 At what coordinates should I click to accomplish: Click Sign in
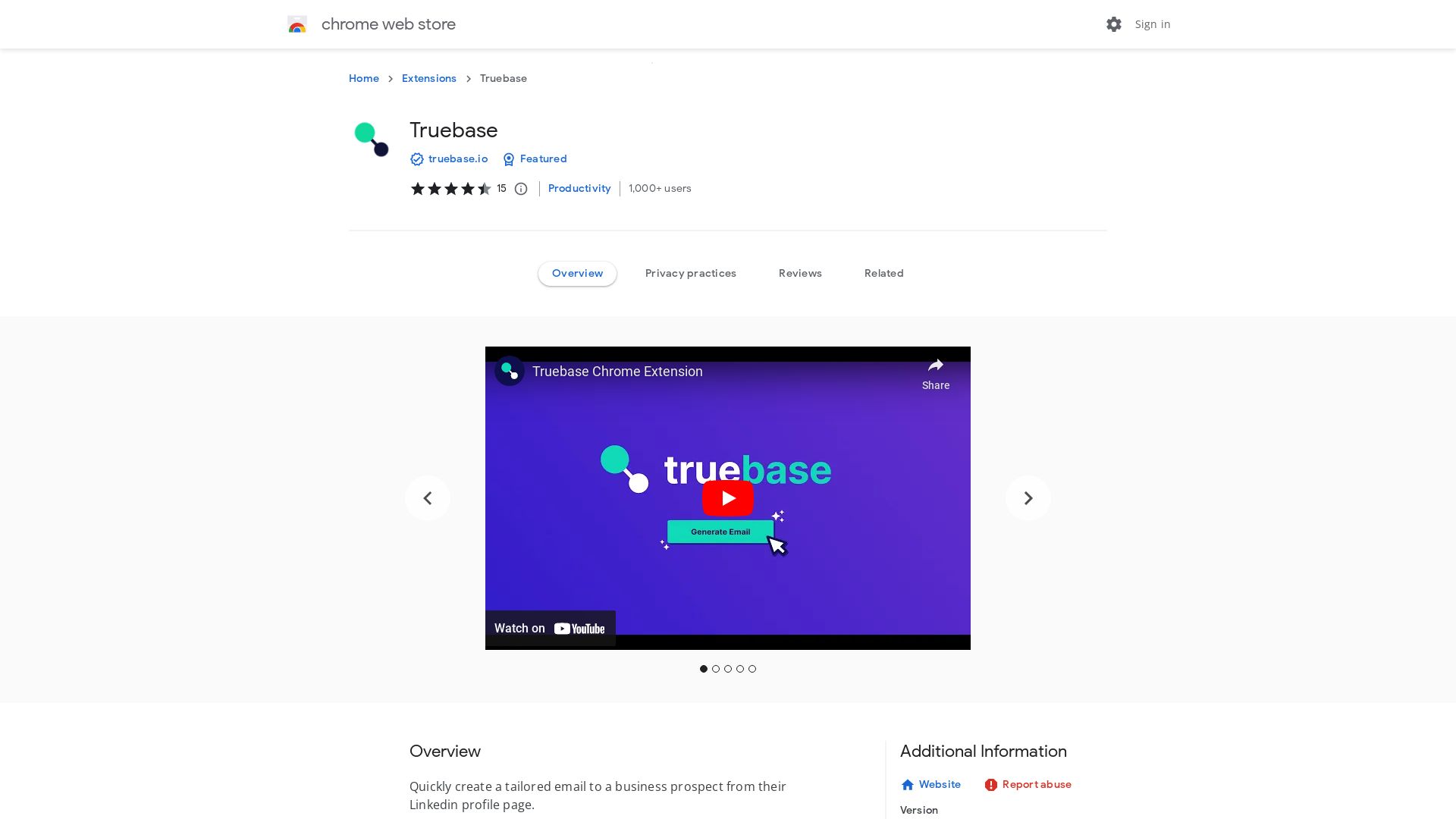tap(1153, 24)
